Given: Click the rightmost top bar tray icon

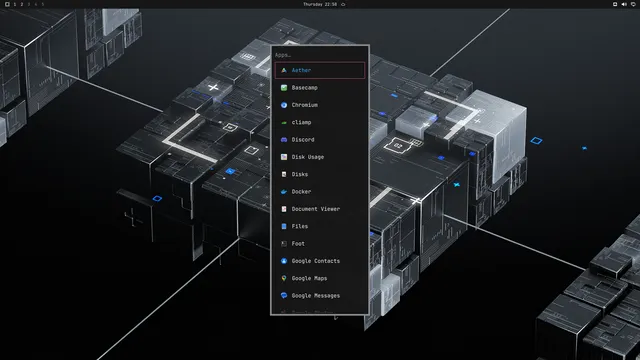Looking at the screenshot, I should [x=633, y=4].
